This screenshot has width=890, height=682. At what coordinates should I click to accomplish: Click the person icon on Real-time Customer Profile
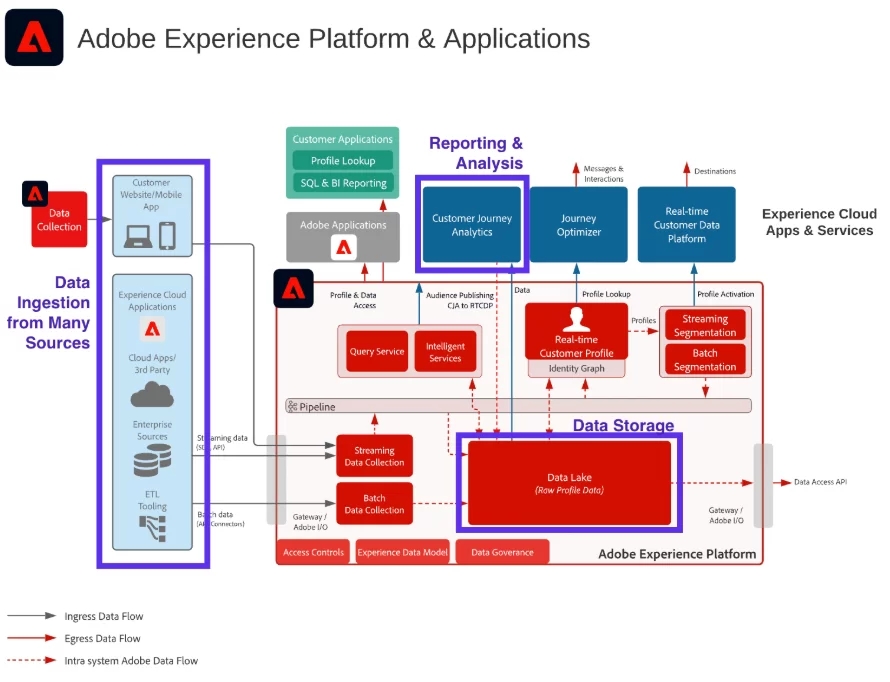(x=576, y=319)
